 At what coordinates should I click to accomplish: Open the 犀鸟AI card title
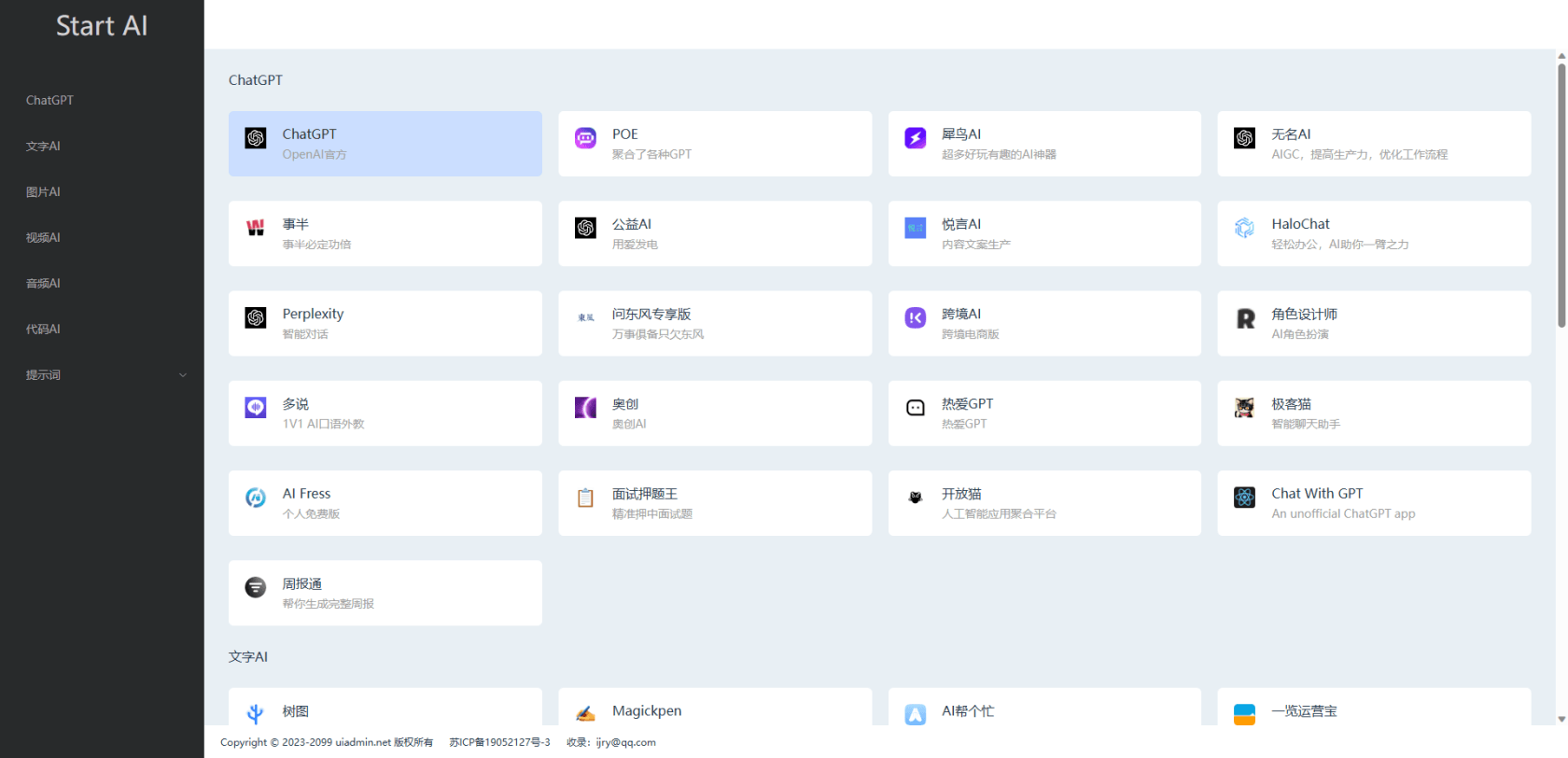coord(961,134)
